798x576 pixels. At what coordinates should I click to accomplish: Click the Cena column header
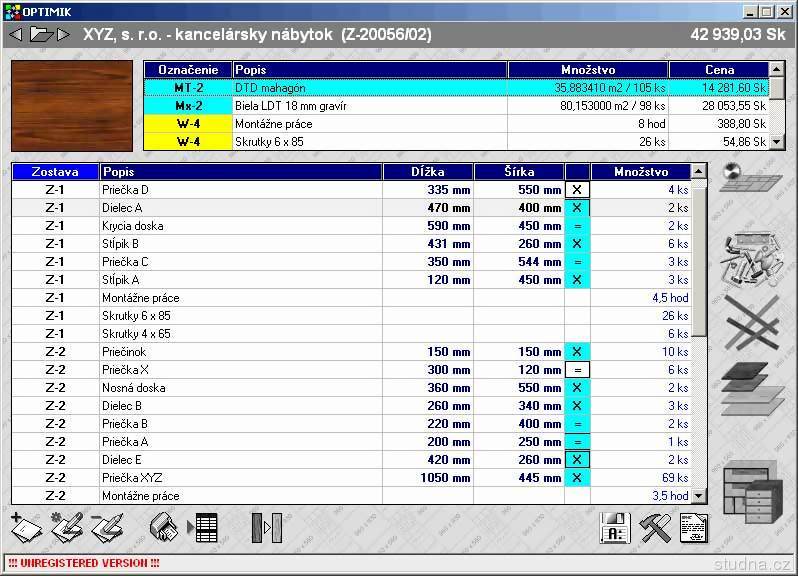(719, 70)
